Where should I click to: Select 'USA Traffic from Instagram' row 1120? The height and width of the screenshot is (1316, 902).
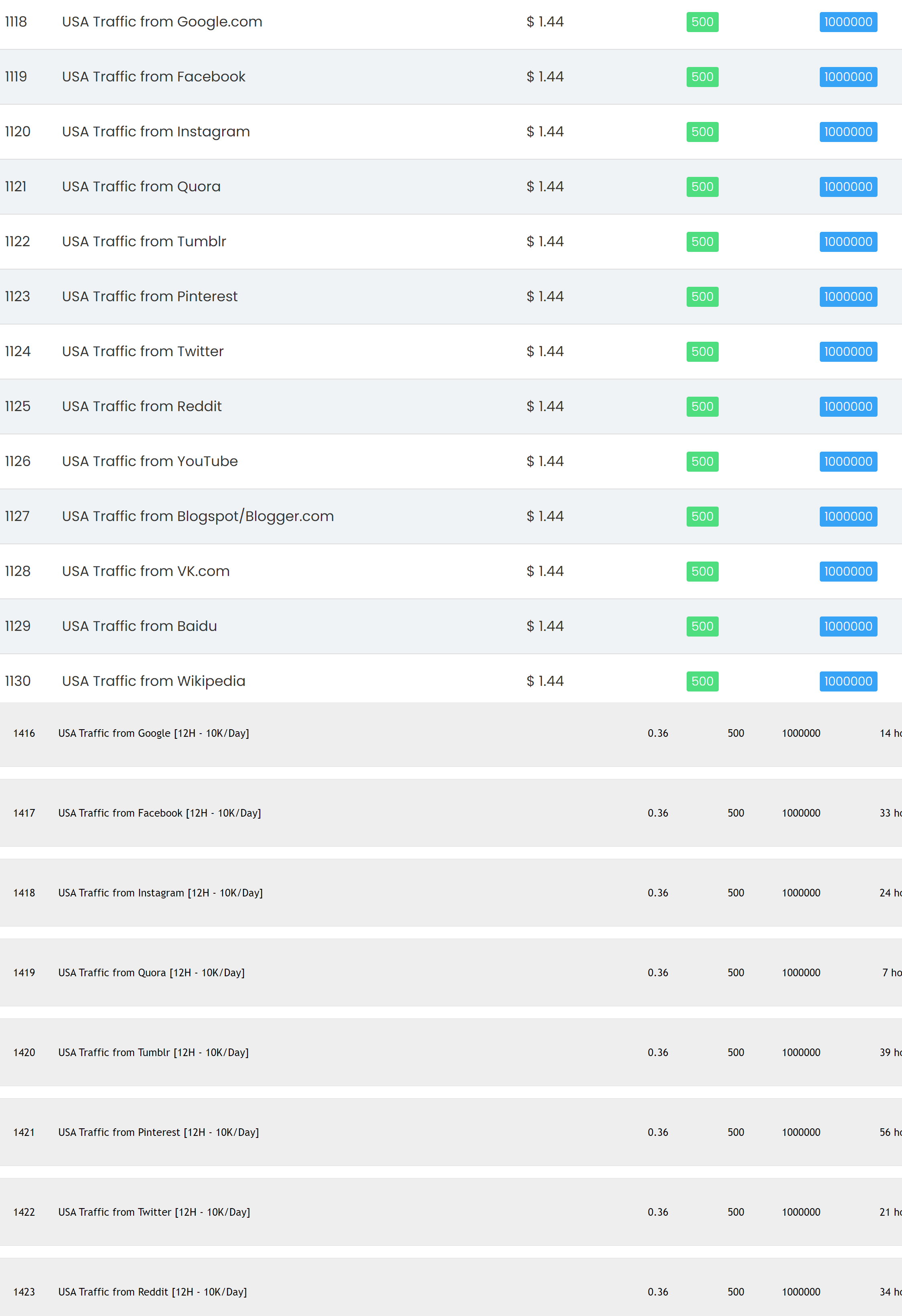pos(156,132)
